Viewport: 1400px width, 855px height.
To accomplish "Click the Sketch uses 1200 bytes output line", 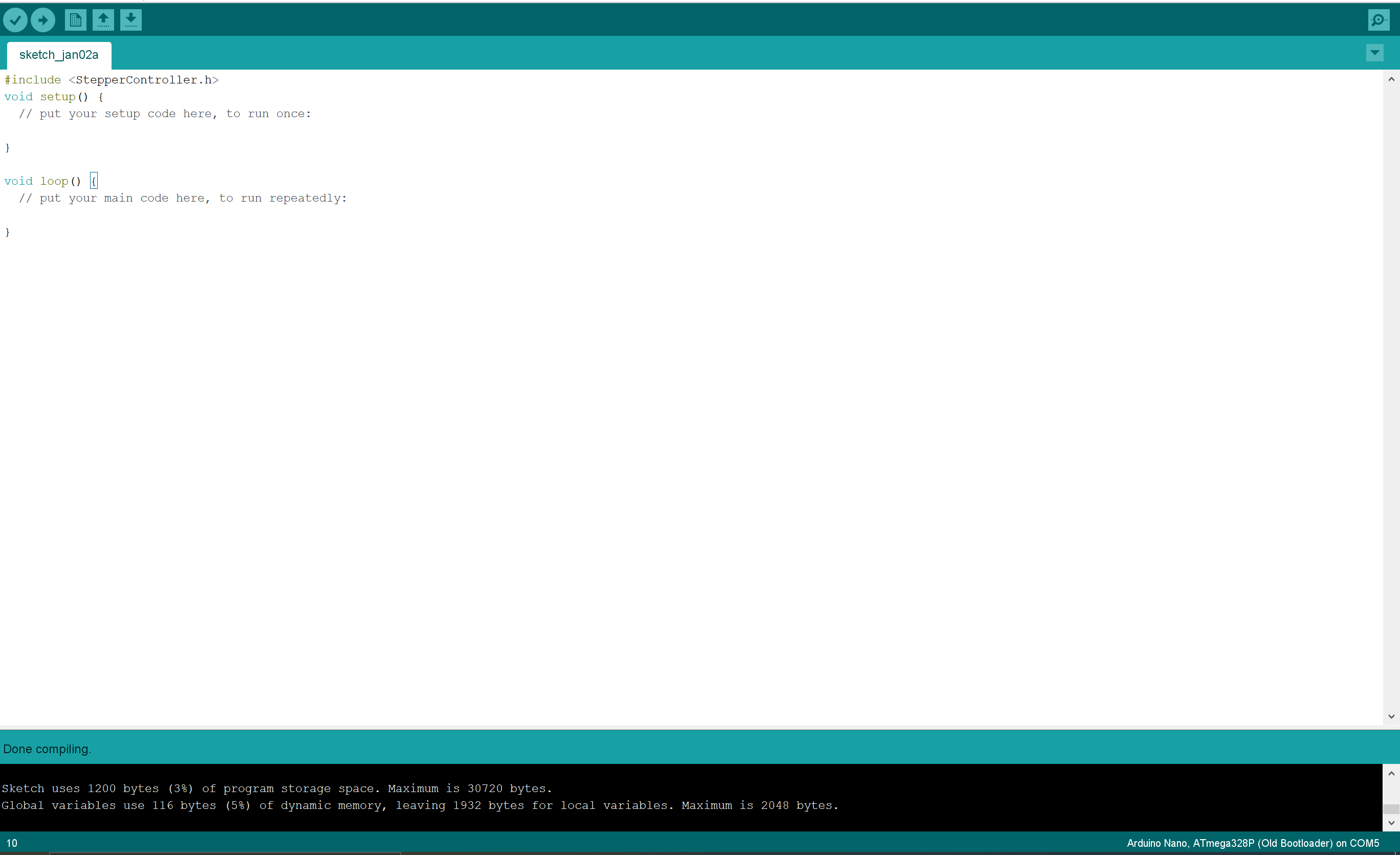I will [277, 788].
